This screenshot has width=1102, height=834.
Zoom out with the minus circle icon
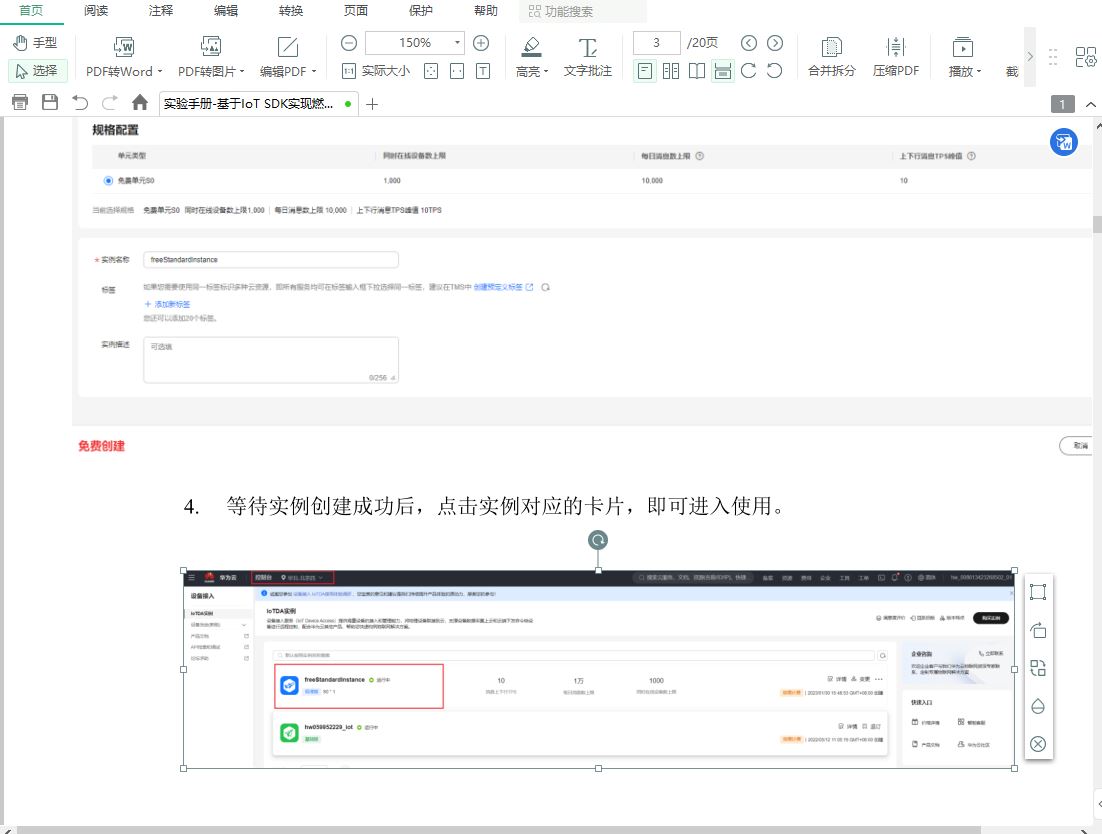coord(349,43)
